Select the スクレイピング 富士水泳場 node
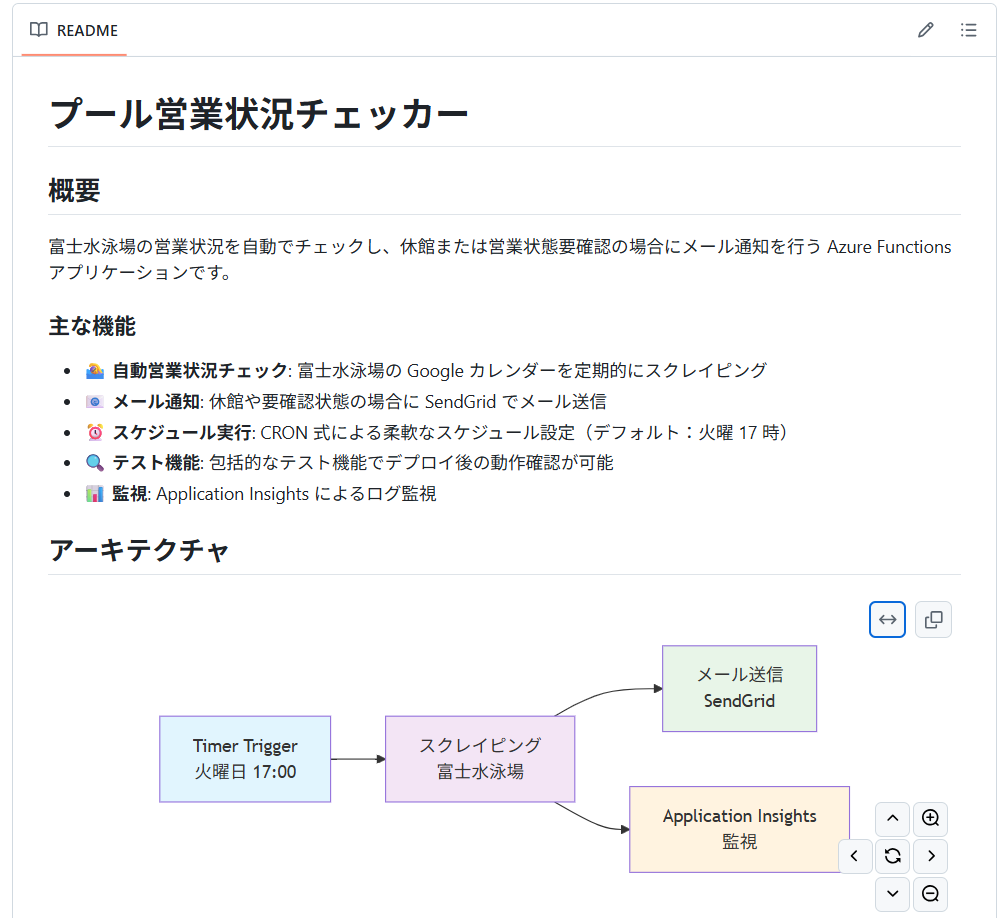This screenshot has width=1005, height=918. pos(480,759)
